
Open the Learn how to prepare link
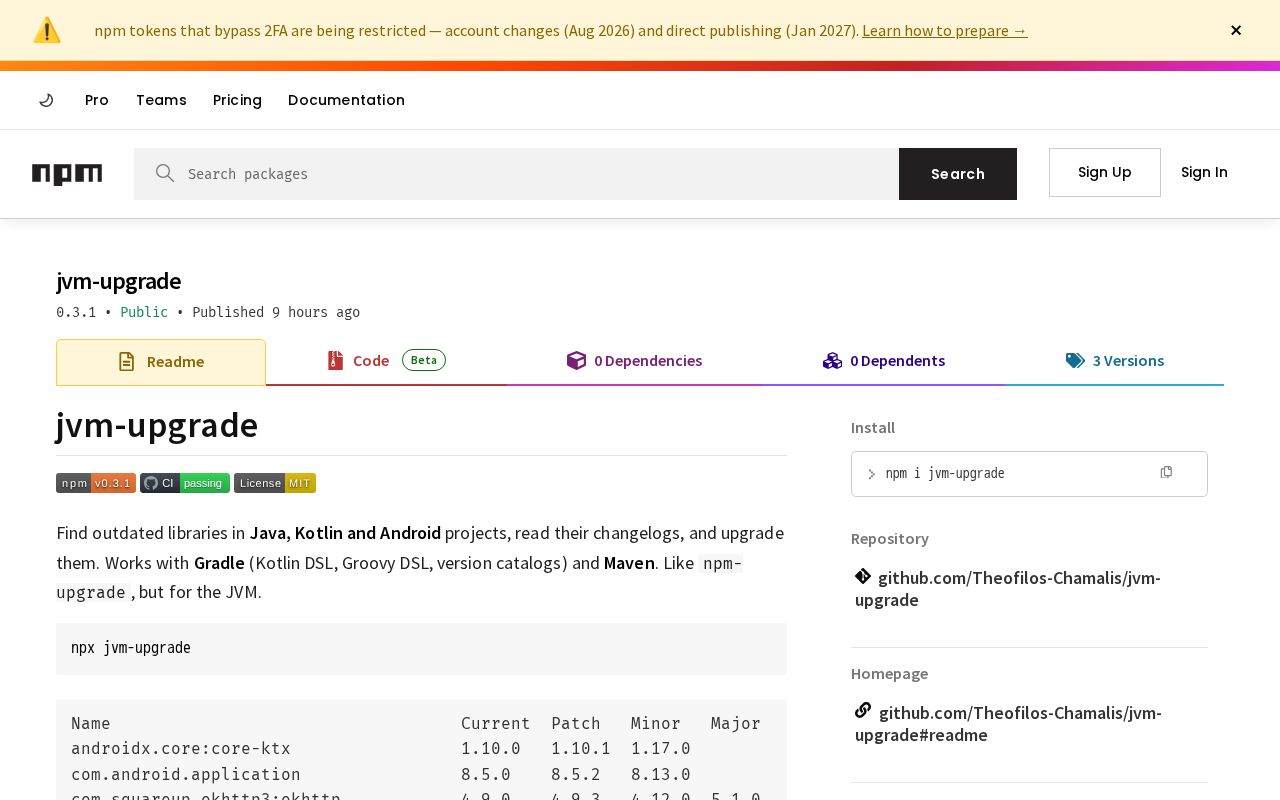944,30
